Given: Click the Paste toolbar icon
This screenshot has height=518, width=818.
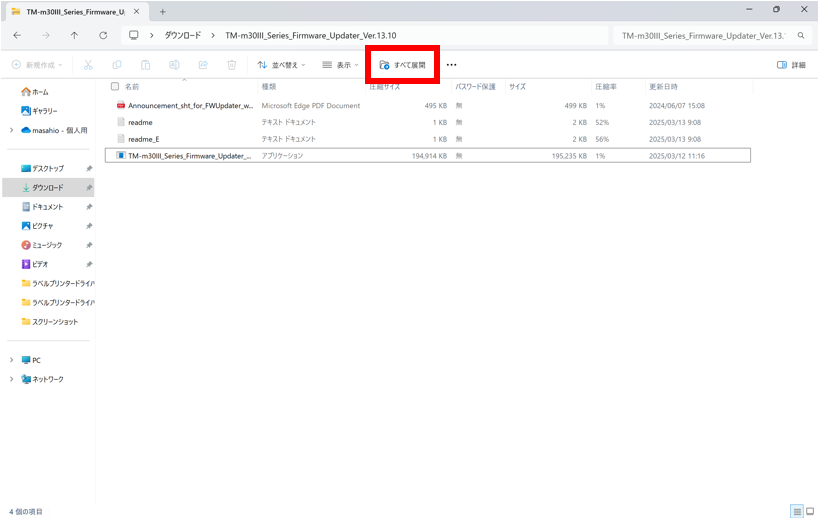Looking at the screenshot, I should [146, 65].
